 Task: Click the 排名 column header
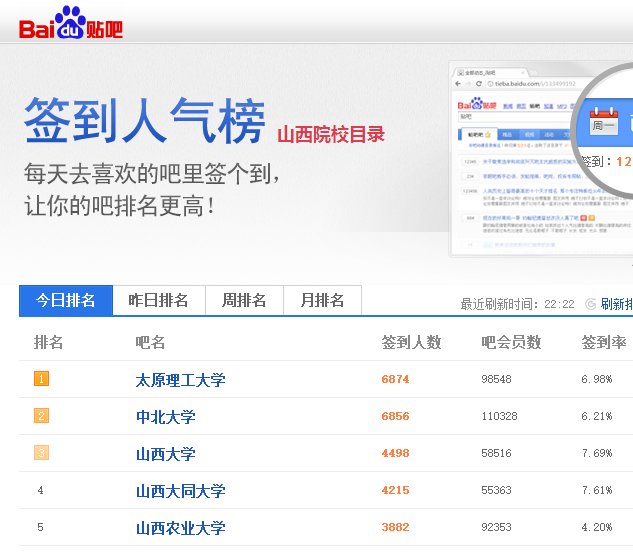pyautogui.click(x=48, y=342)
